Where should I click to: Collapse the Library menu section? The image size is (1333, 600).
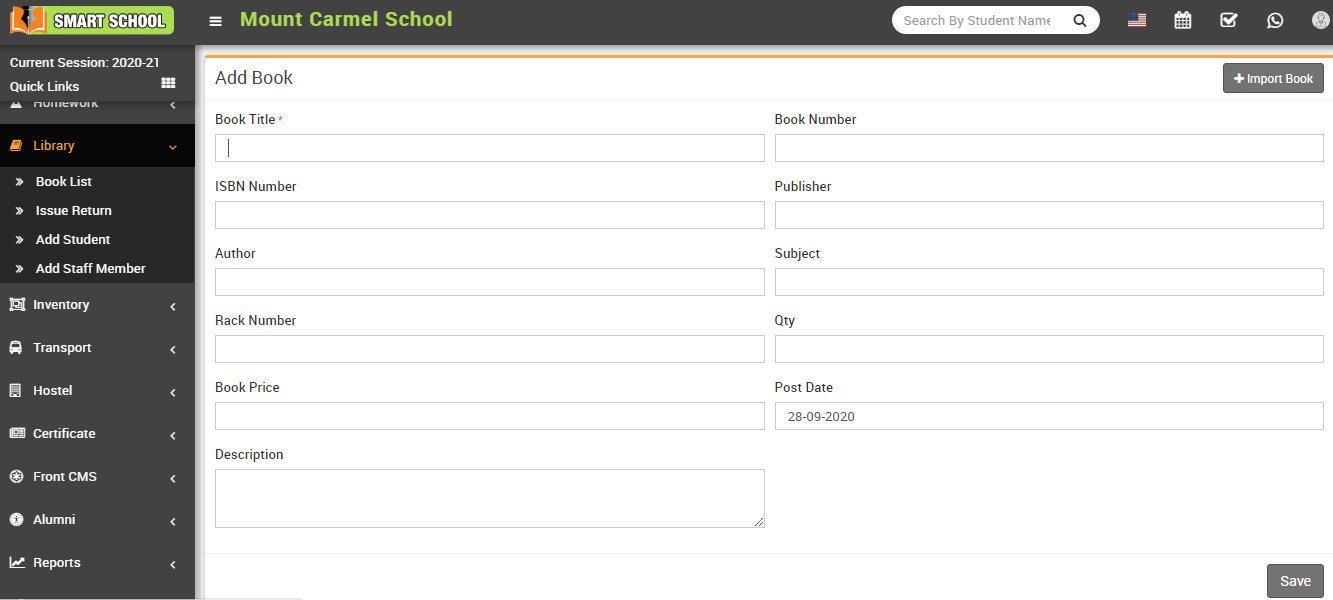97,145
